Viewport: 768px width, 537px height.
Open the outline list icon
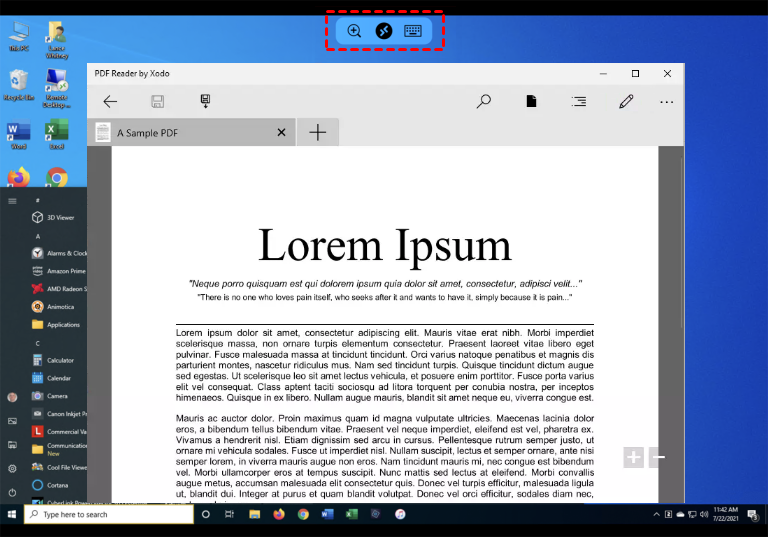(579, 101)
